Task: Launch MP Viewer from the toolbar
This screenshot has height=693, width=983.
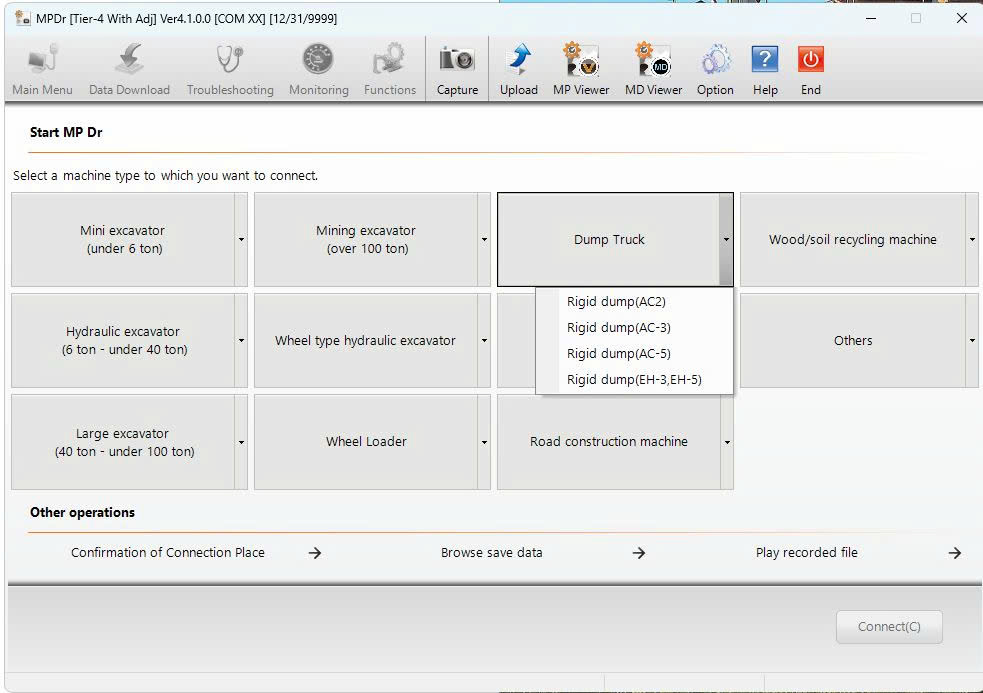Action: click(580, 65)
